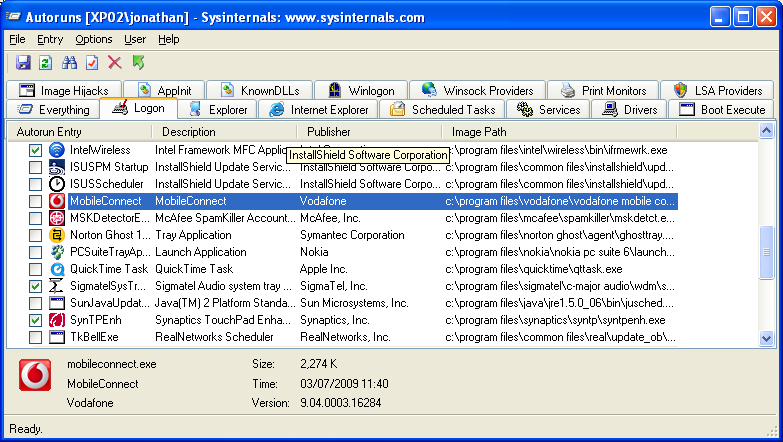The image size is (783, 442).
Task: Click the vertical scrollbar thumb
Action: [766, 252]
